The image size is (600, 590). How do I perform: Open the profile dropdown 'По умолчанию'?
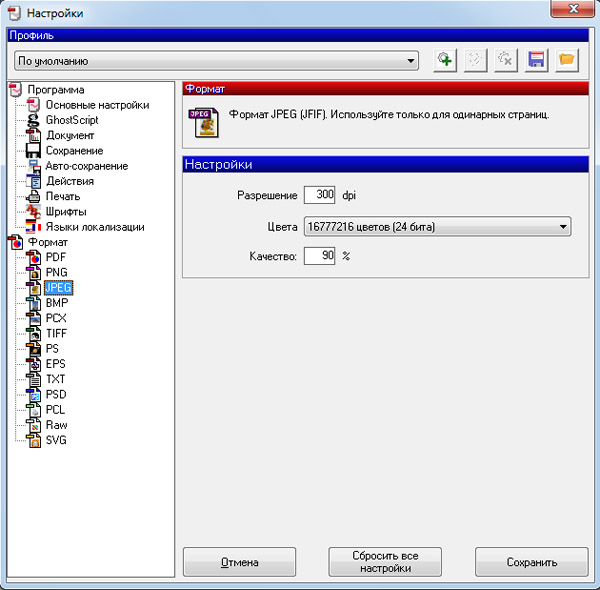(x=216, y=61)
